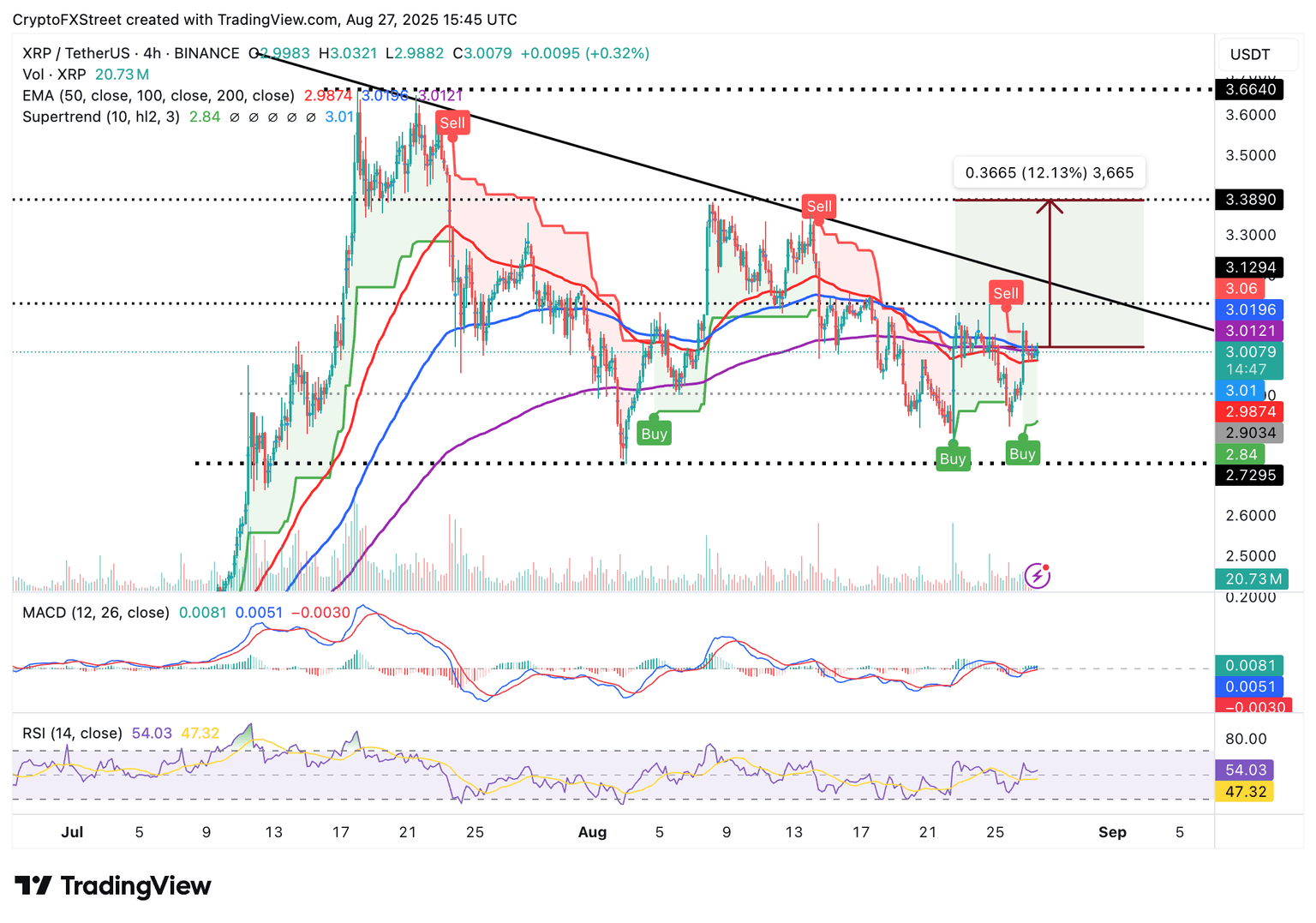Click the RSI (14, close) legend label
Screen dimensions: 1316x923
[x=72, y=734]
